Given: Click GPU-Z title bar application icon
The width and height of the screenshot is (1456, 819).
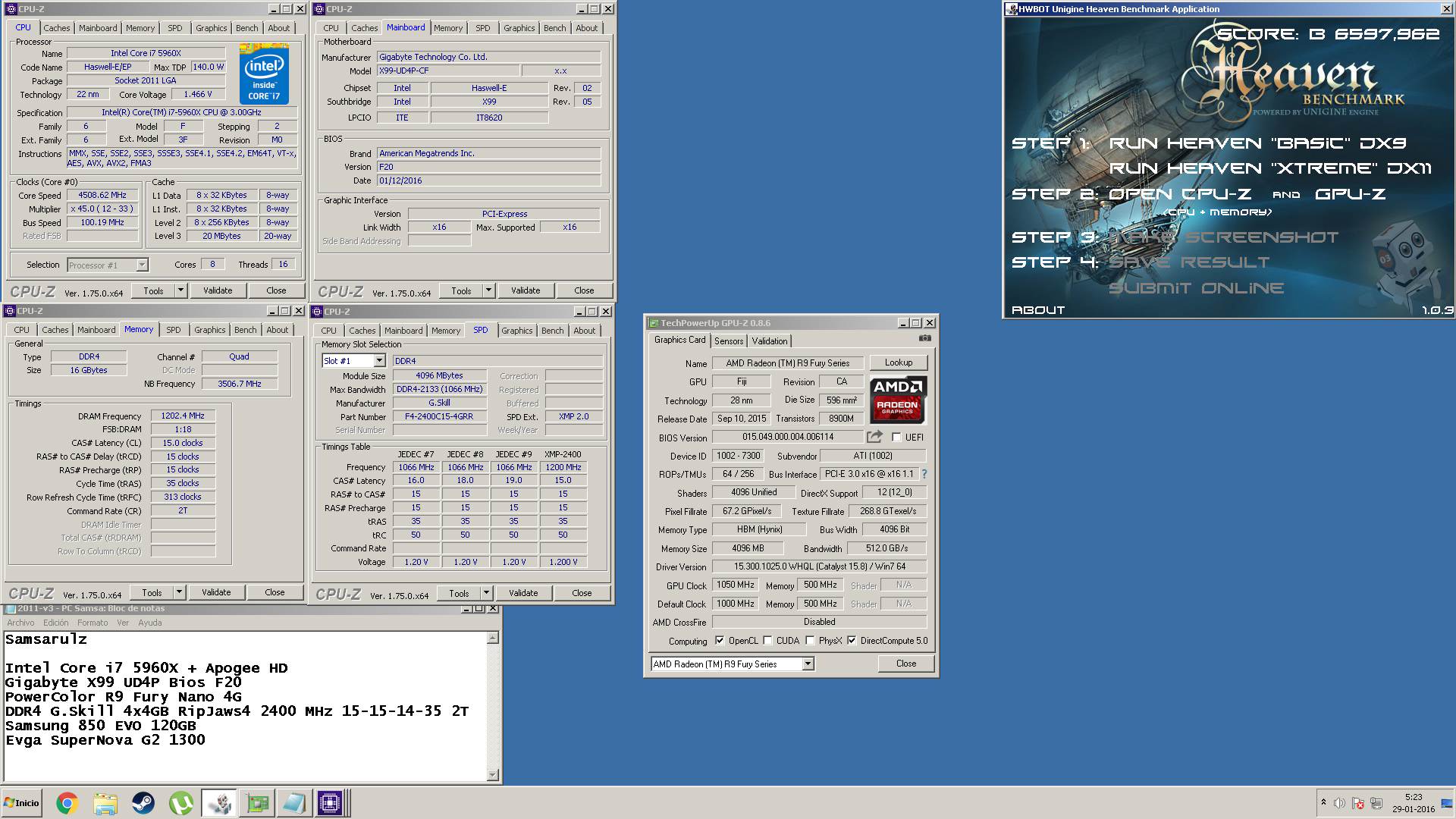Looking at the screenshot, I should tap(654, 323).
